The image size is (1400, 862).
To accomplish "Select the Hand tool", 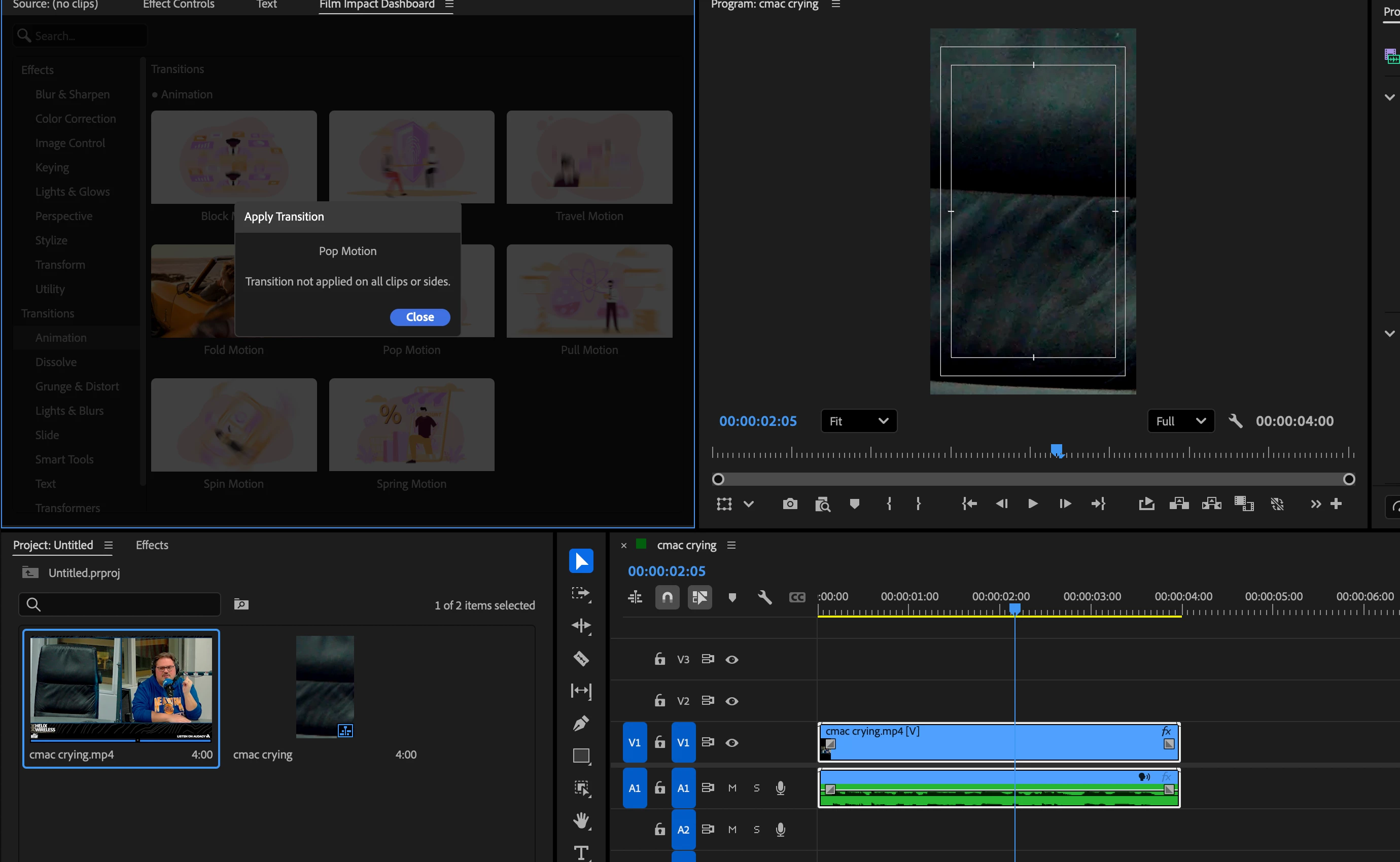I will [x=581, y=820].
